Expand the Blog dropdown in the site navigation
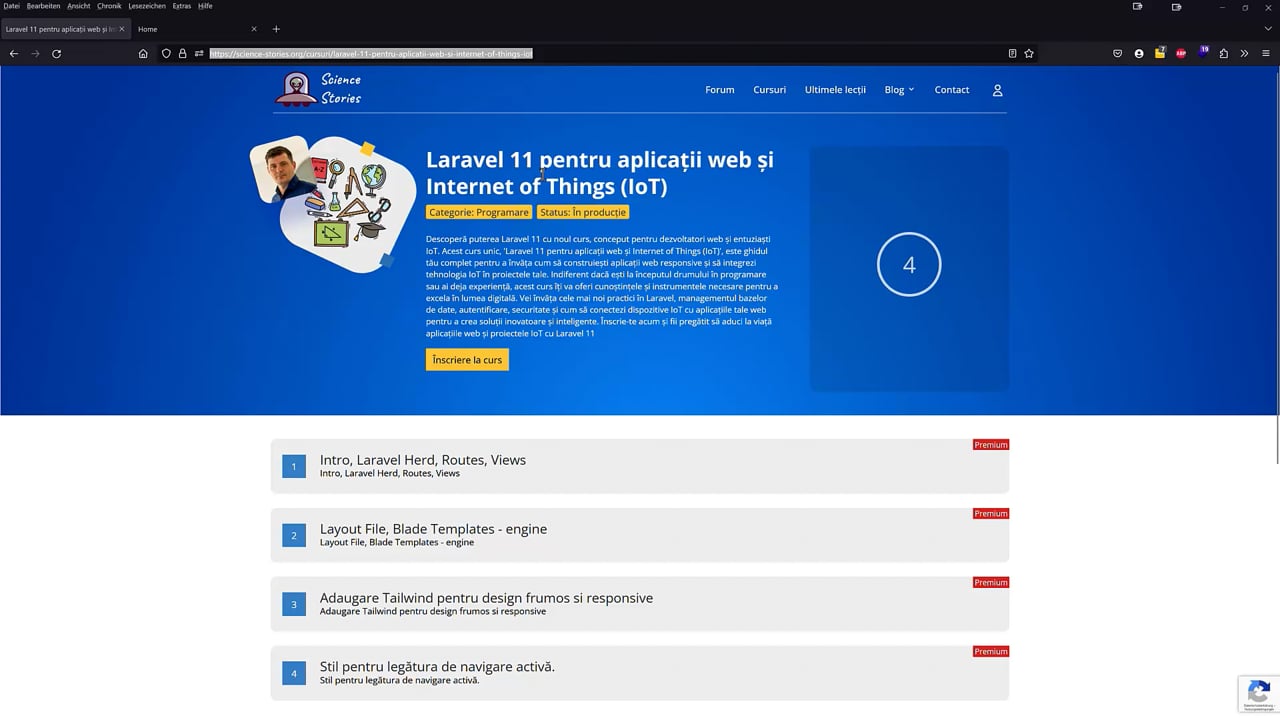 (899, 90)
